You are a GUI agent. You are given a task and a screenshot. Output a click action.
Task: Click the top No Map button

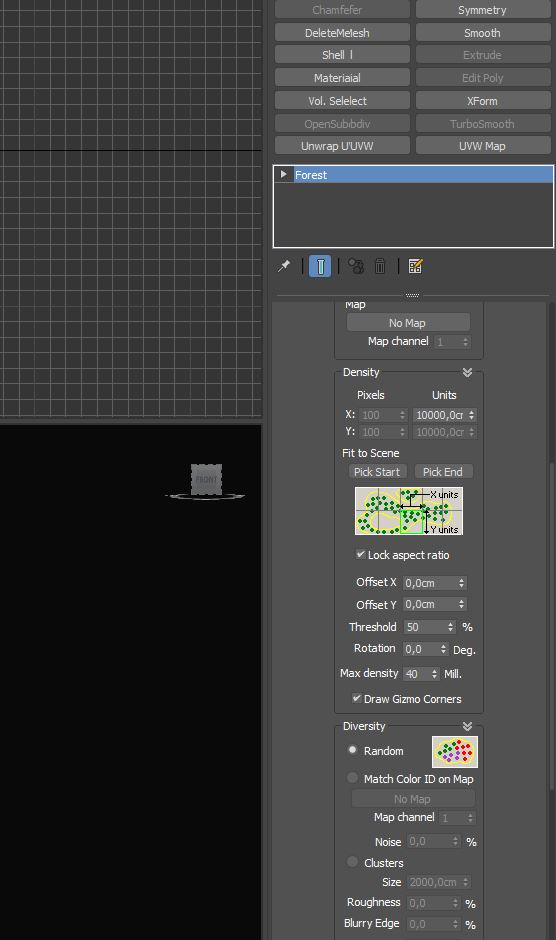[x=408, y=323]
